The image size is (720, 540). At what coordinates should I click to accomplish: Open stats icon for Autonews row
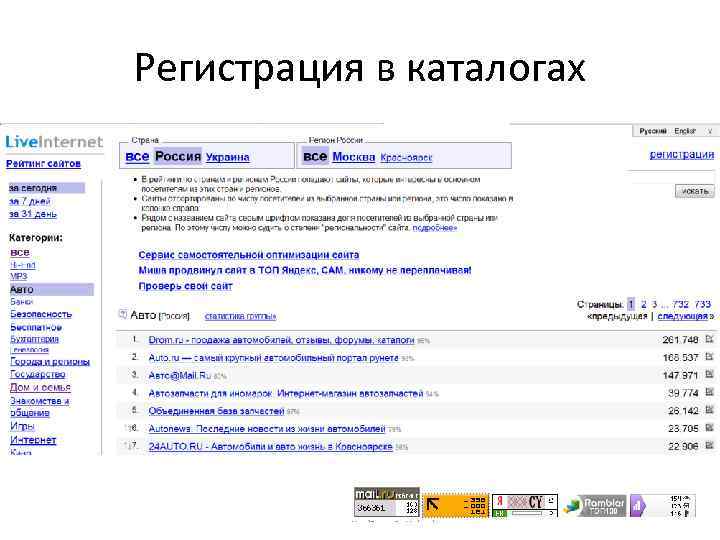[709, 428]
